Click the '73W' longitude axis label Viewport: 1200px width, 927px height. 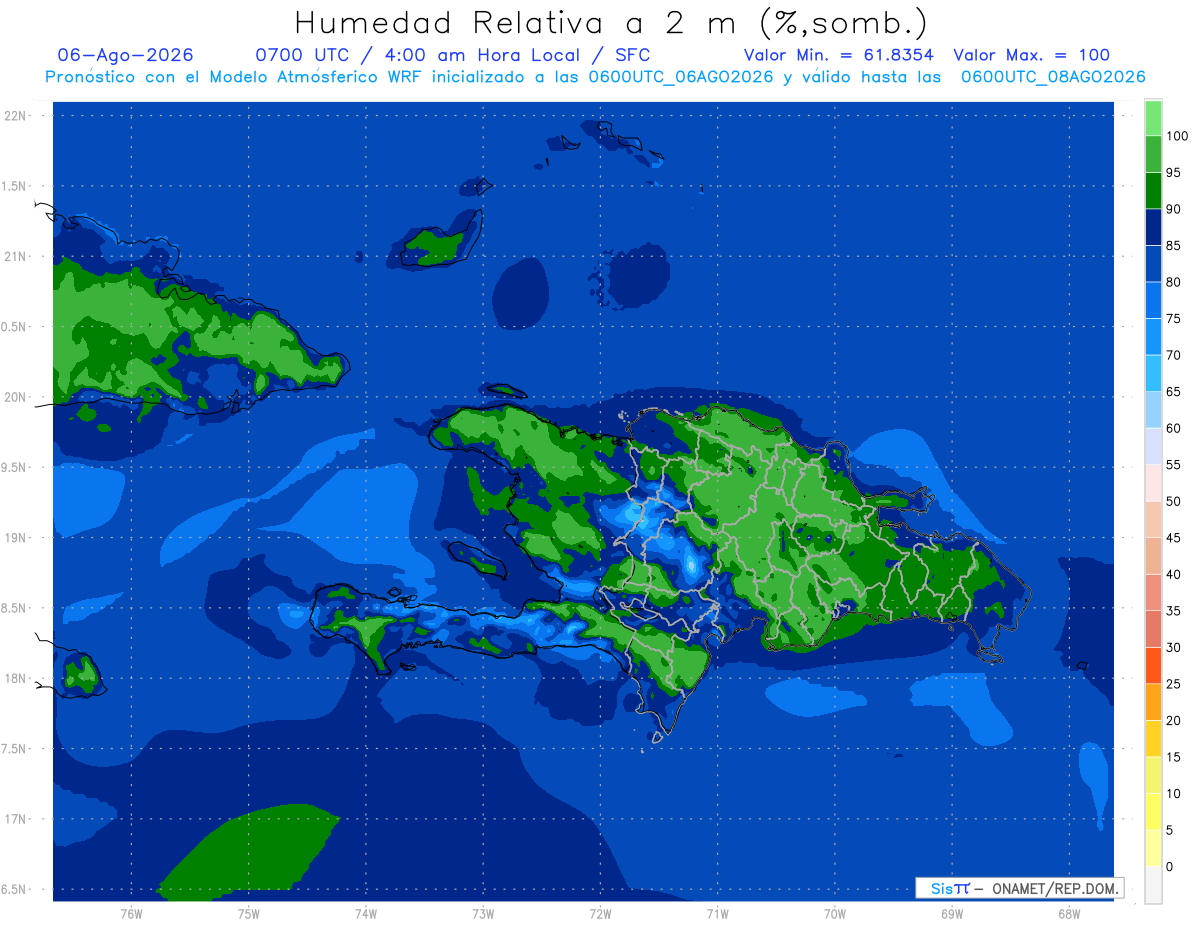483,914
